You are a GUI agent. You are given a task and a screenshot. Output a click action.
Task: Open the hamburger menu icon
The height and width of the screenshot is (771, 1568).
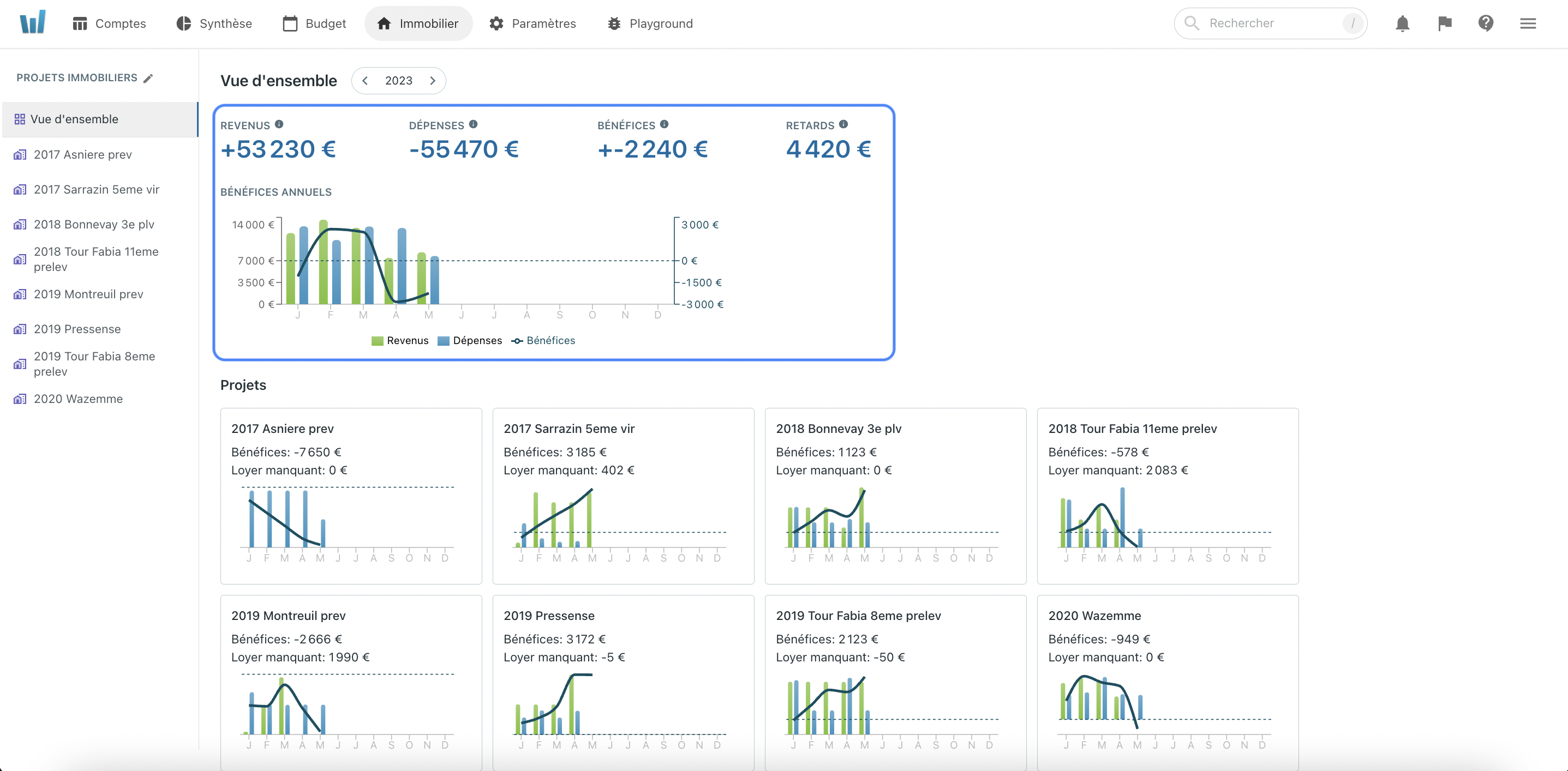[x=1528, y=24]
